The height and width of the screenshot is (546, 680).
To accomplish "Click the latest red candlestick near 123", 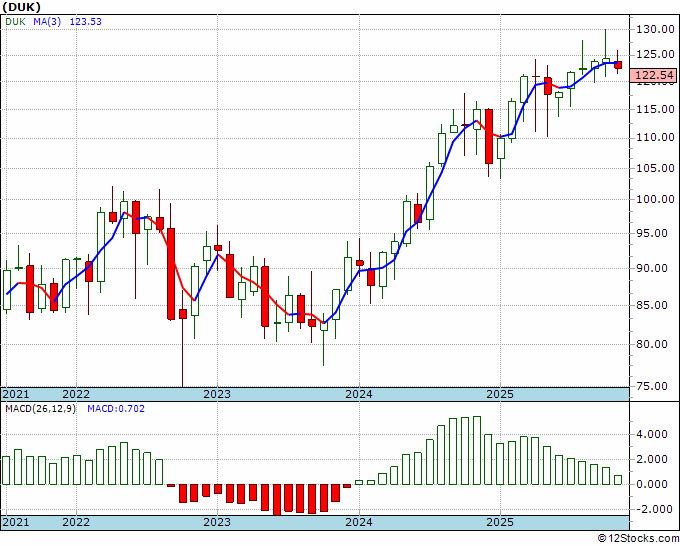I will tap(618, 65).
